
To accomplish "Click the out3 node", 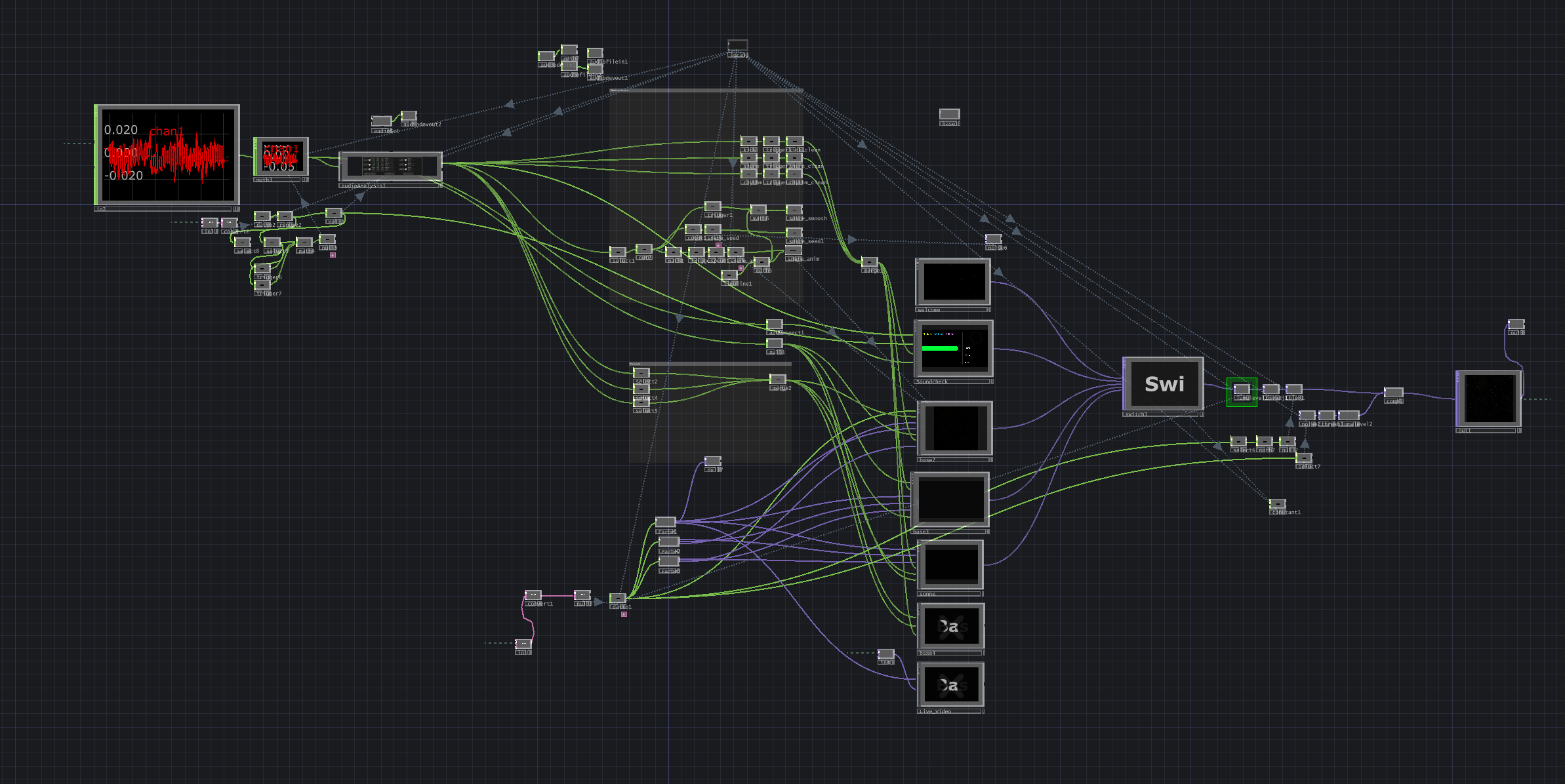I will tap(1516, 324).
